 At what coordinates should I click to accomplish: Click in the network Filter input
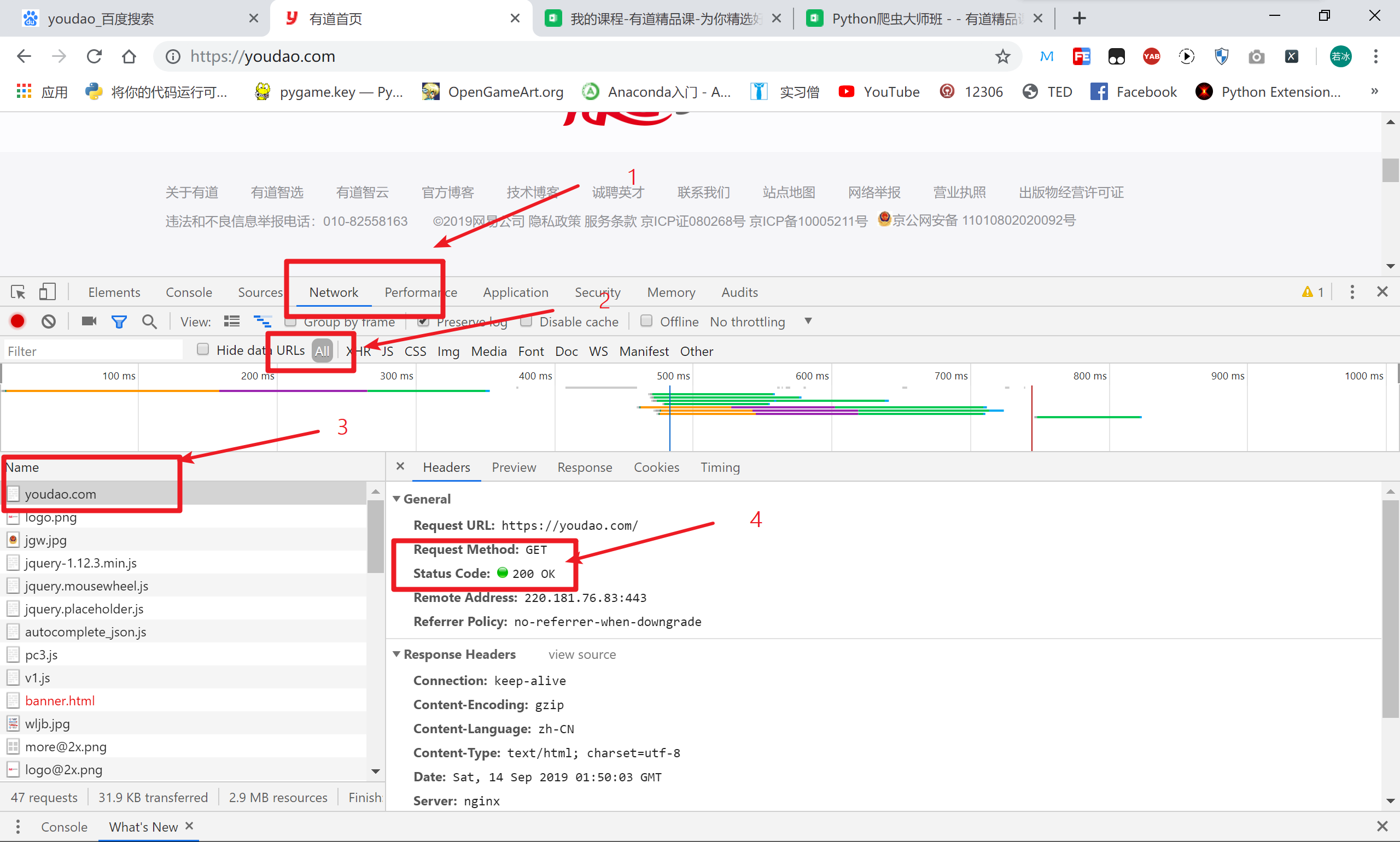94,351
